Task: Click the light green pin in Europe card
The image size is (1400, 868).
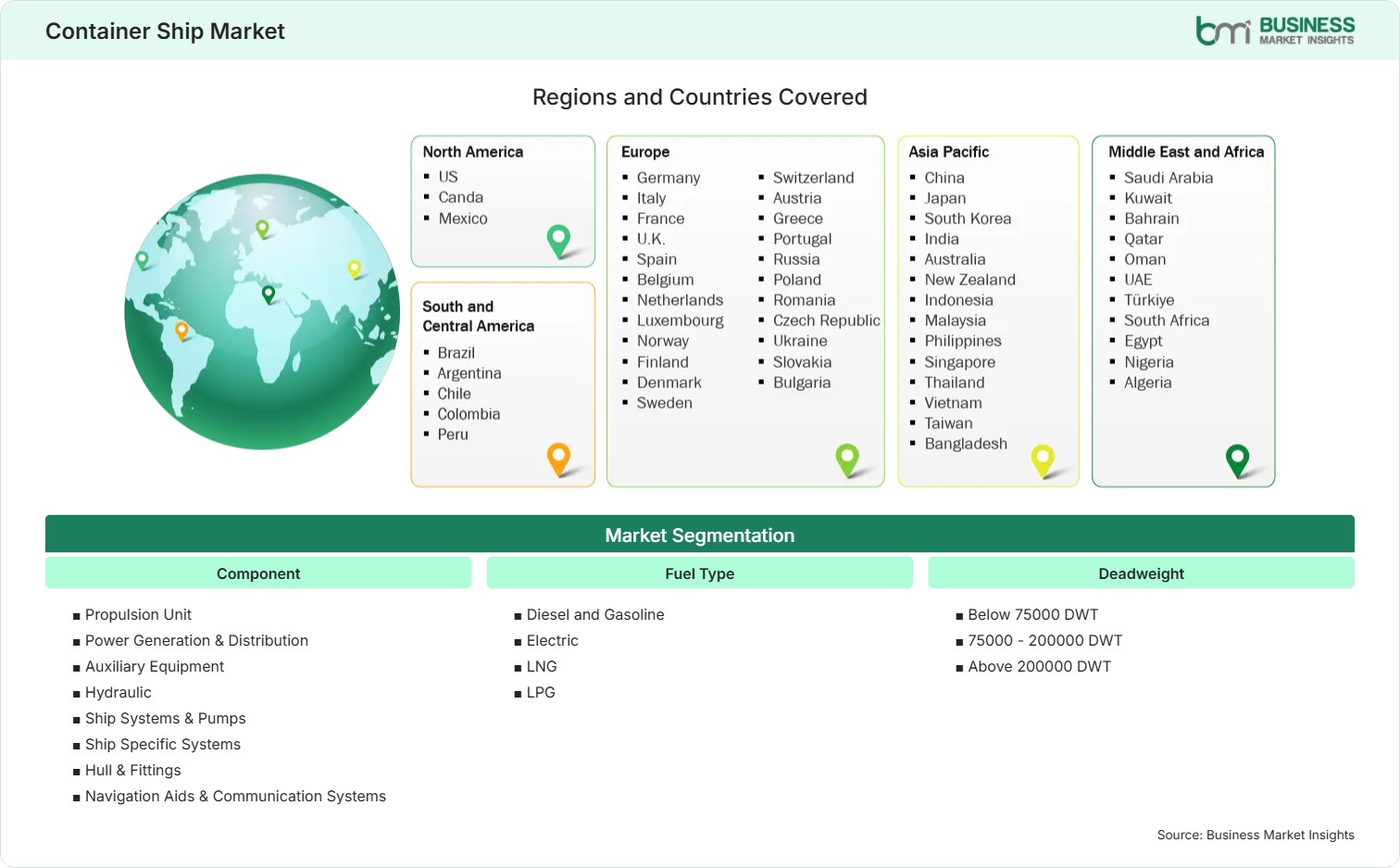Action: [x=847, y=459]
